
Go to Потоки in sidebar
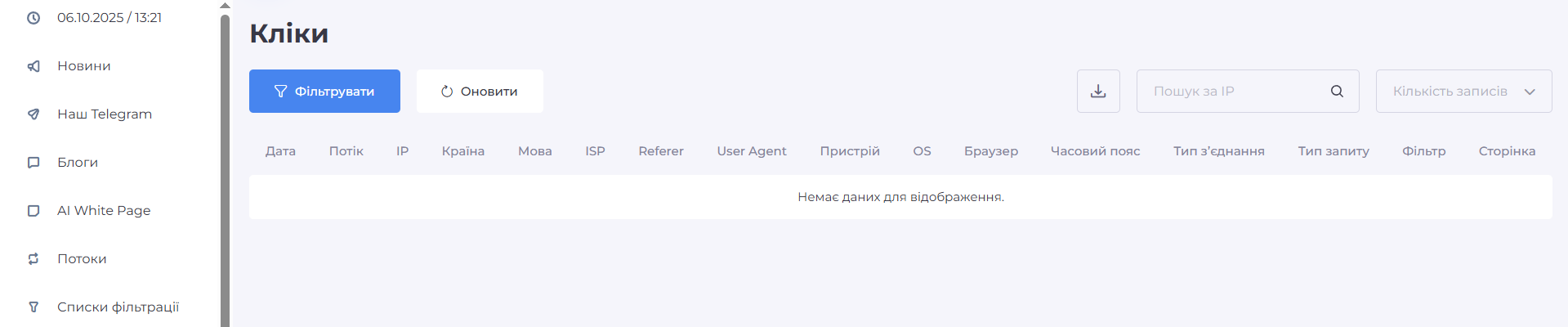point(82,259)
